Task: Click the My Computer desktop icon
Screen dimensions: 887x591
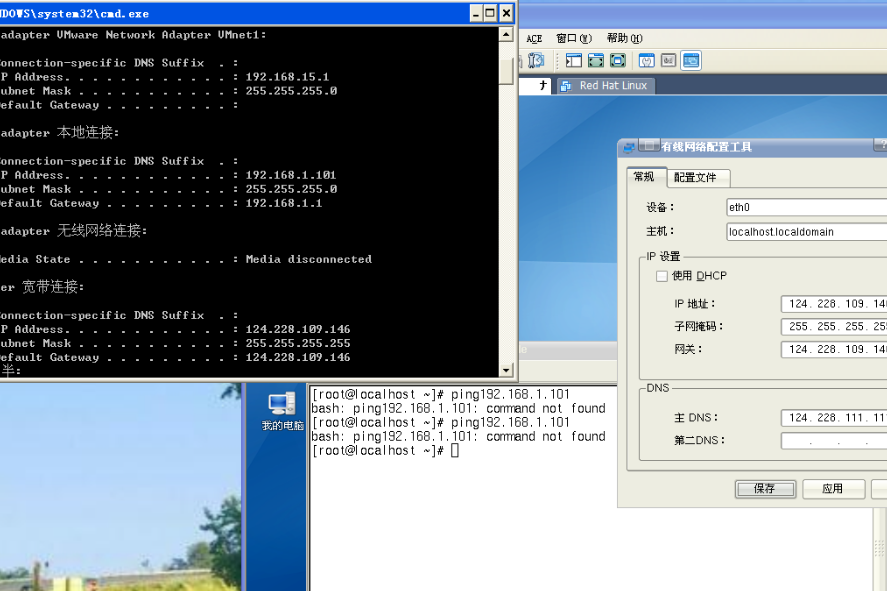Action: coord(282,411)
